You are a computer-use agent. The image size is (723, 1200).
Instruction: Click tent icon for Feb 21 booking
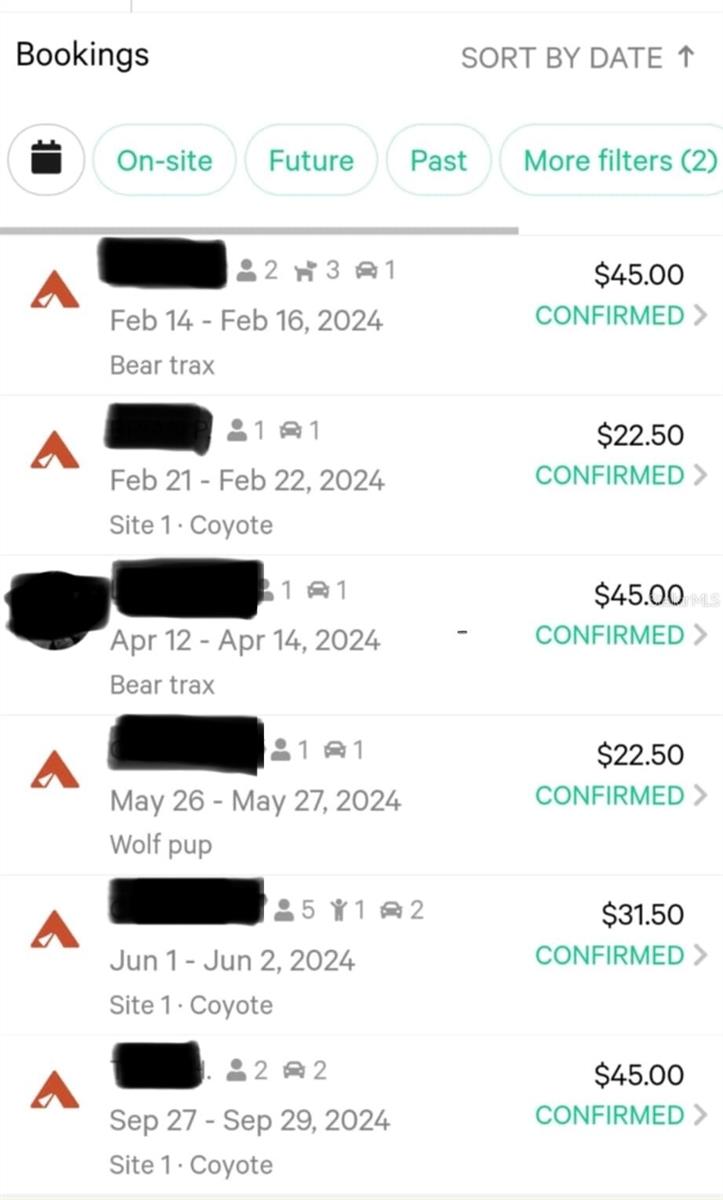(55, 450)
